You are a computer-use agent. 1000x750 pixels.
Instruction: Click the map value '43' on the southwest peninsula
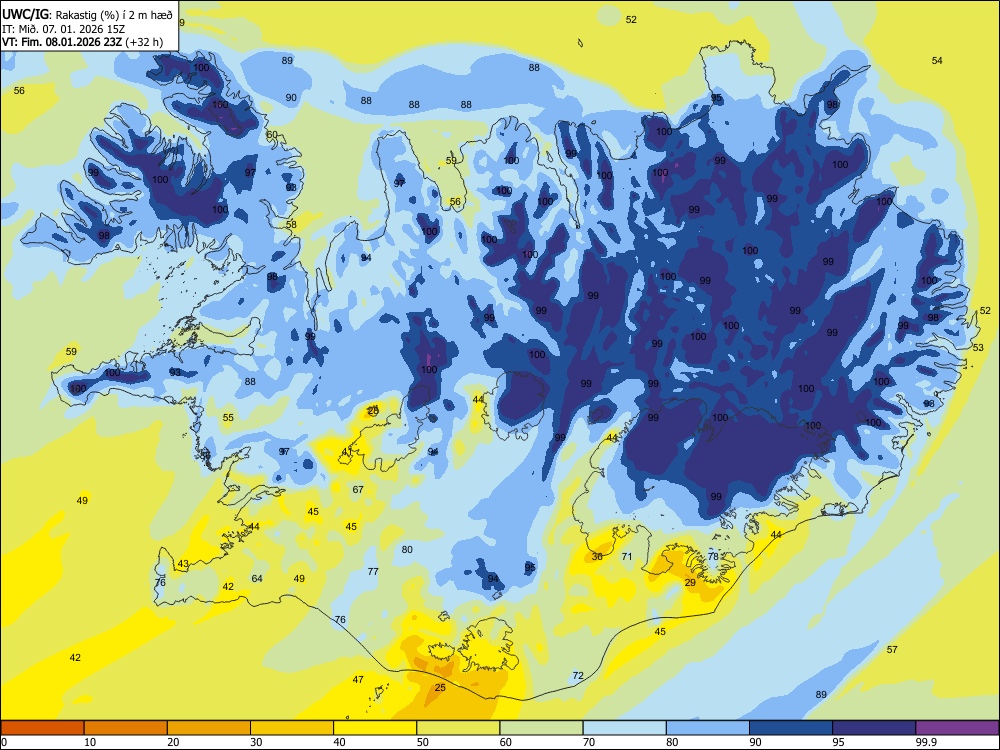click(x=183, y=564)
